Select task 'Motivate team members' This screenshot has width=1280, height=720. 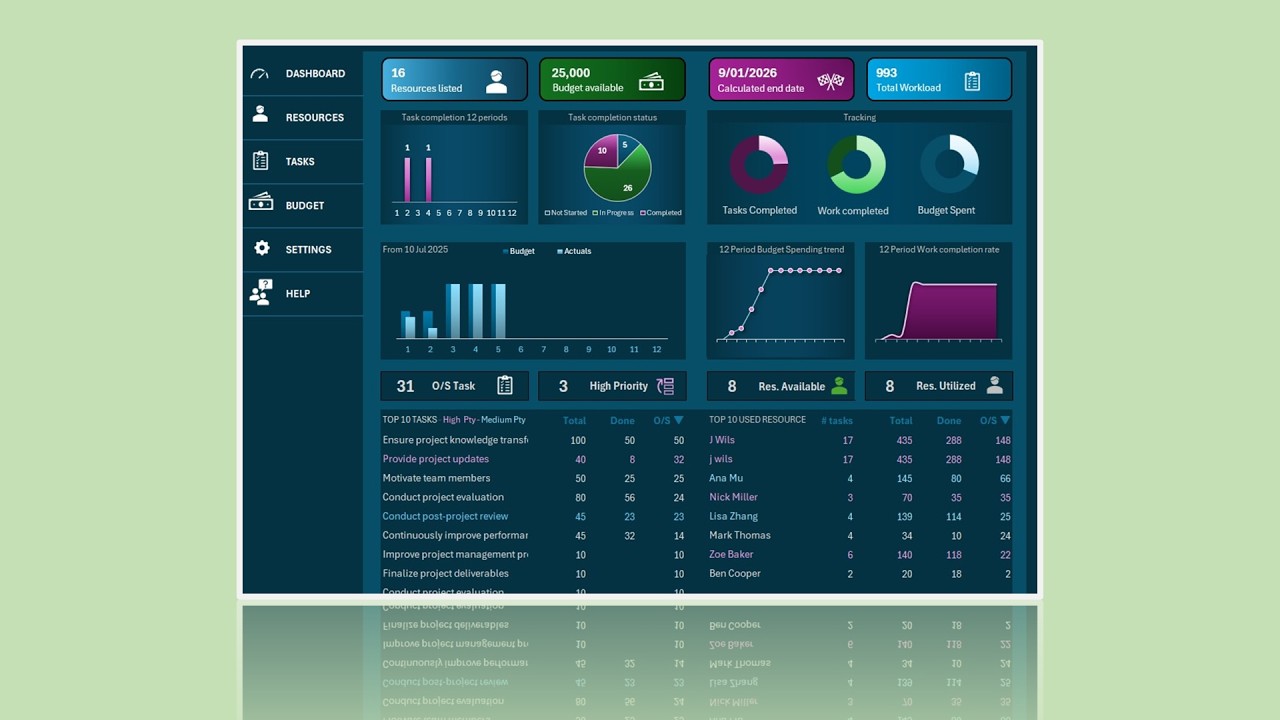point(436,478)
